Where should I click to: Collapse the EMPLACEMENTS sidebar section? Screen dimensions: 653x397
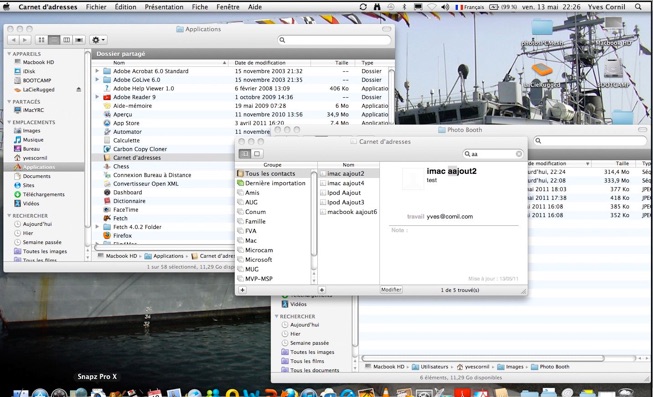(9, 122)
